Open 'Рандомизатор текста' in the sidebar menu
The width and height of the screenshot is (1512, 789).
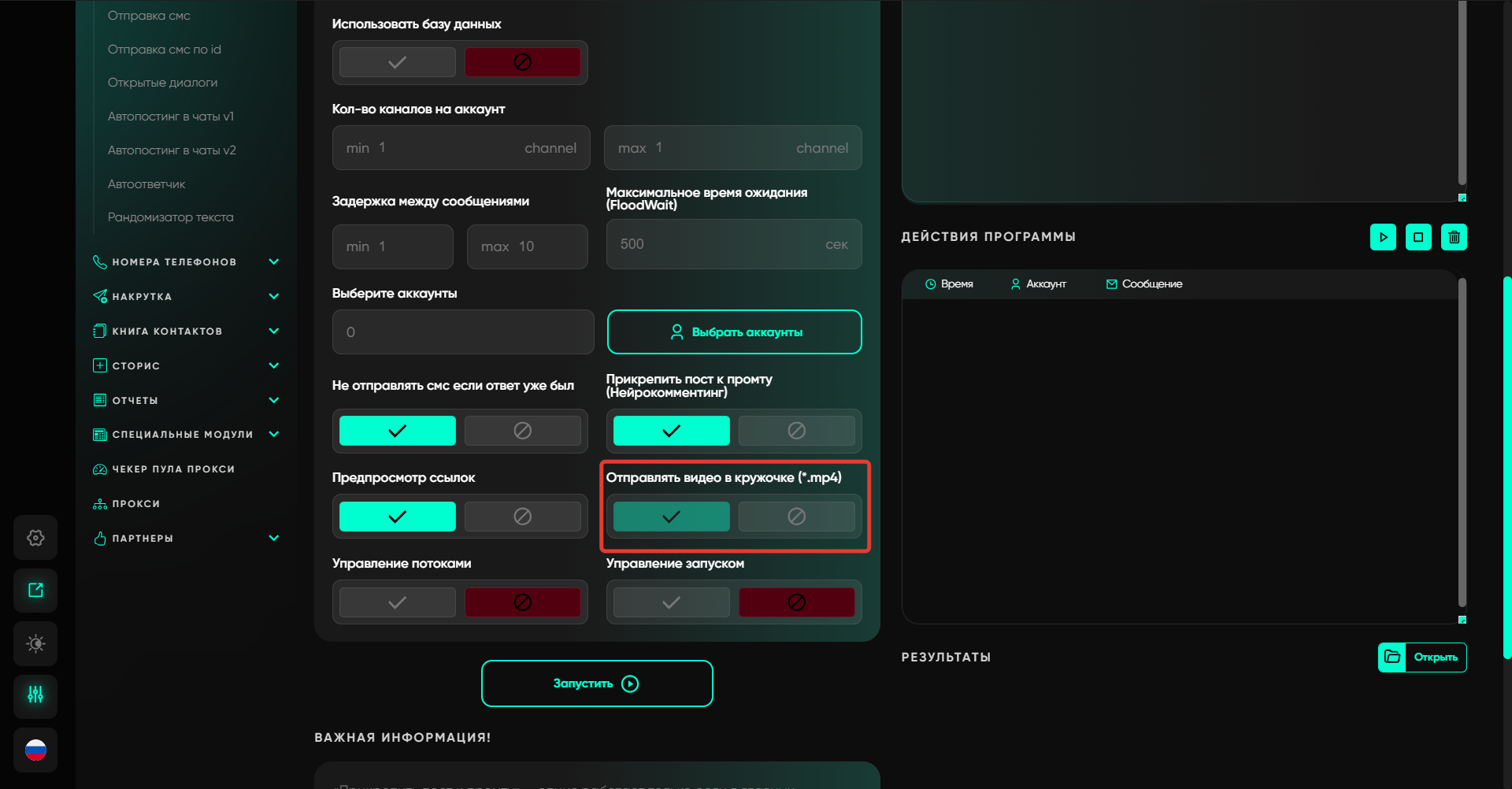(x=170, y=217)
